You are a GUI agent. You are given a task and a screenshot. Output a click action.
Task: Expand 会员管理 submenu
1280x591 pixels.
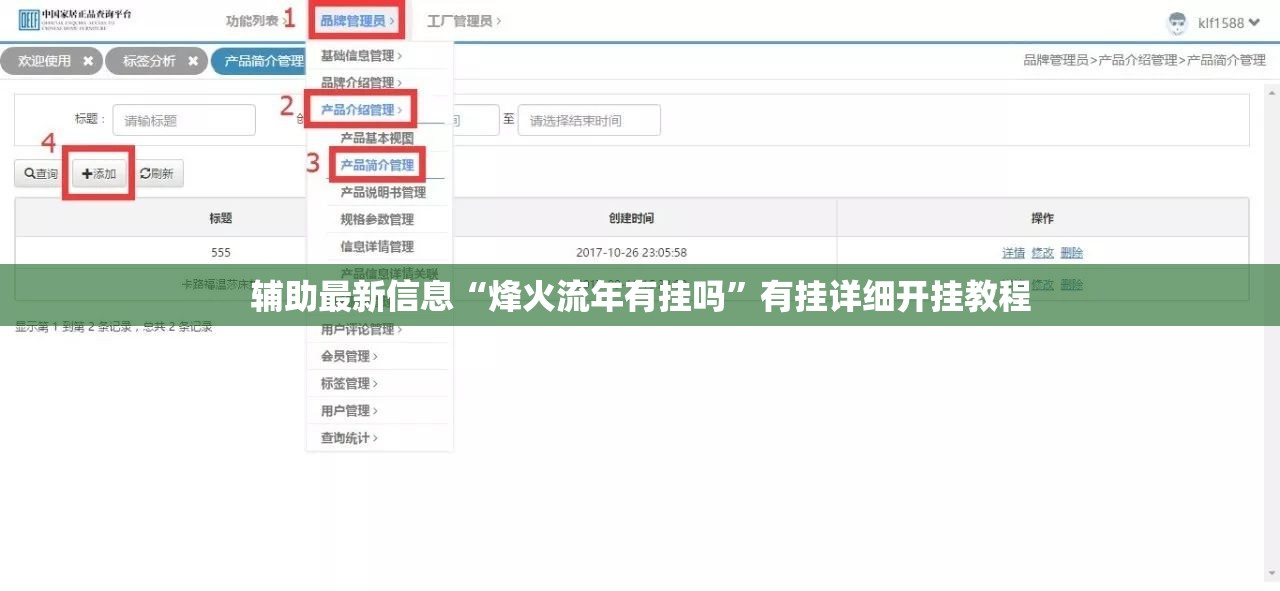[x=349, y=356]
